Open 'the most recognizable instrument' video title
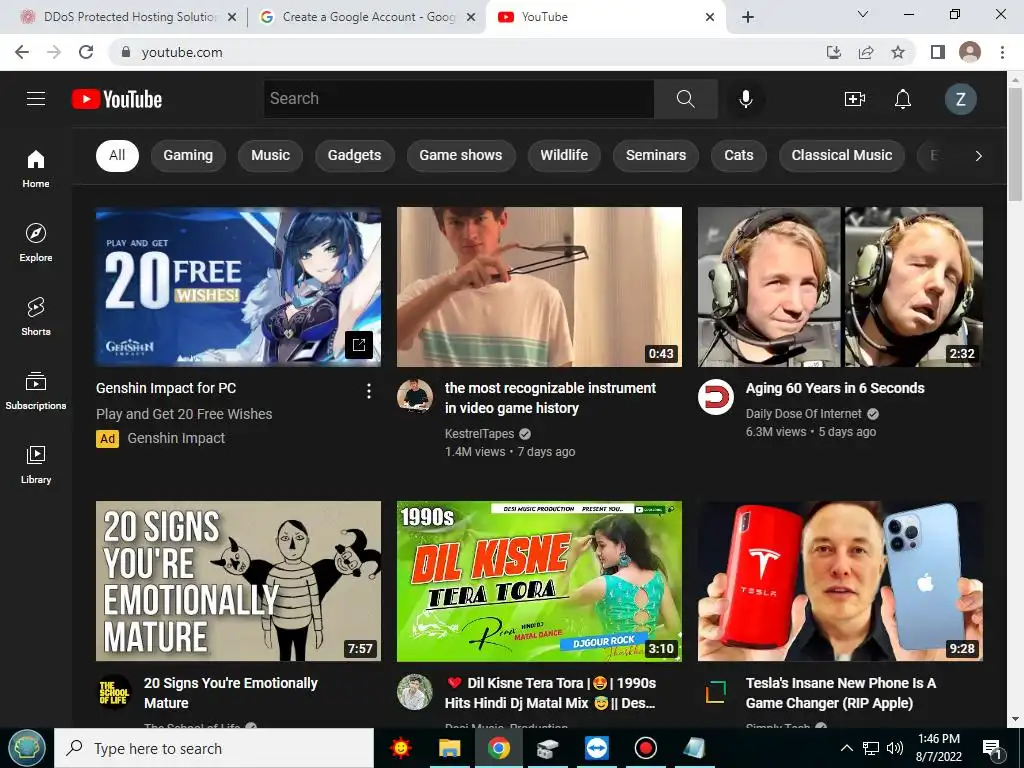The image size is (1024, 768). point(551,398)
